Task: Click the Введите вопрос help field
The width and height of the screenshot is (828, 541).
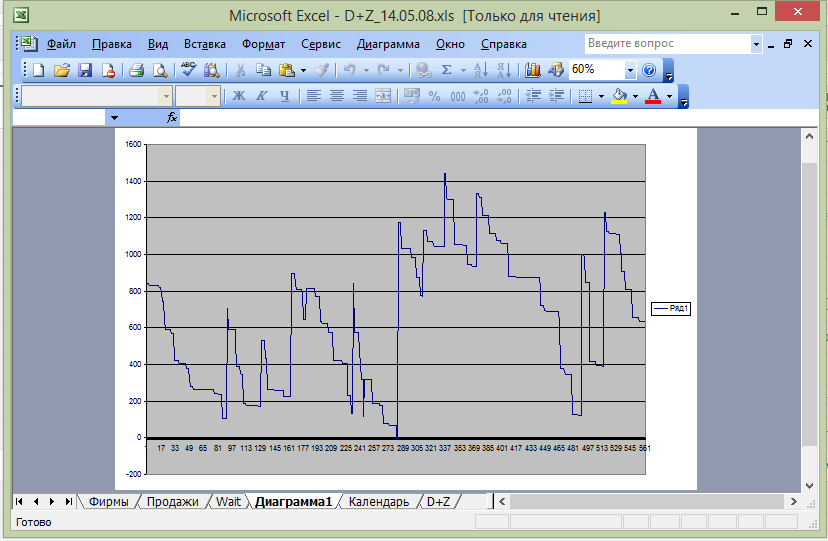Action: [x=666, y=44]
